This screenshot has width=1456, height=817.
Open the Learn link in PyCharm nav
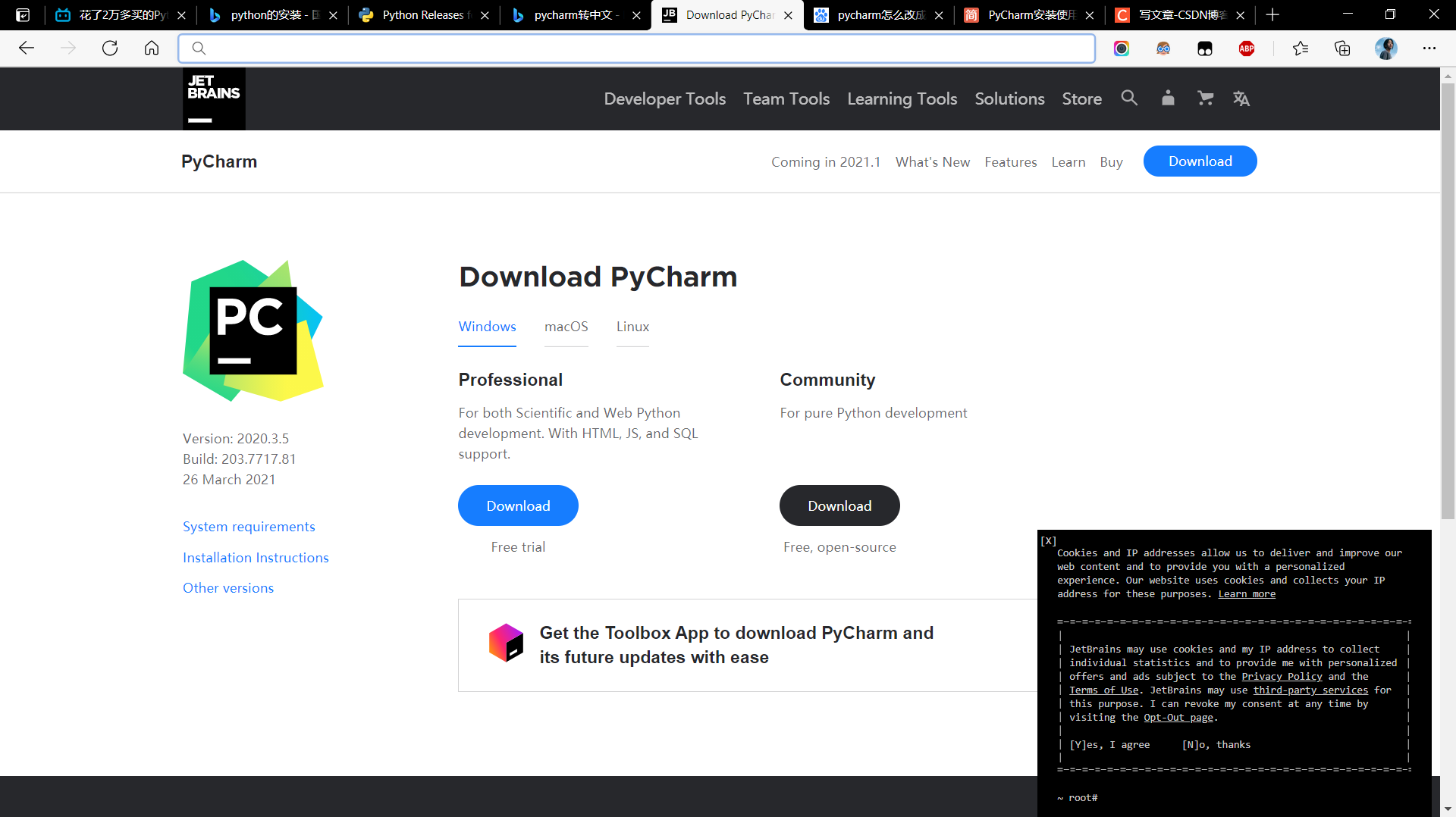(x=1068, y=162)
